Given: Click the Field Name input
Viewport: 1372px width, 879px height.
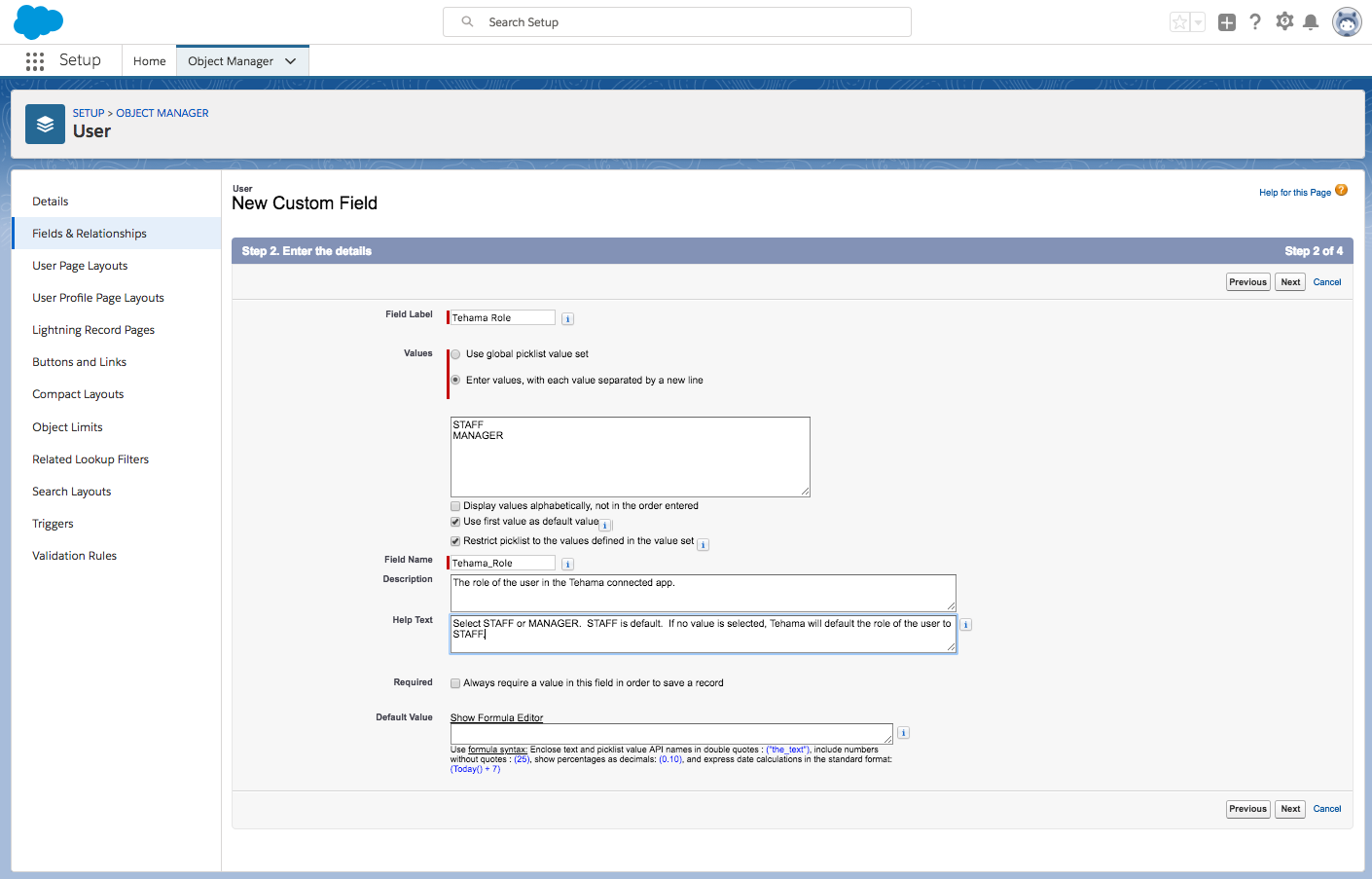Looking at the screenshot, I should coord(502,564).
